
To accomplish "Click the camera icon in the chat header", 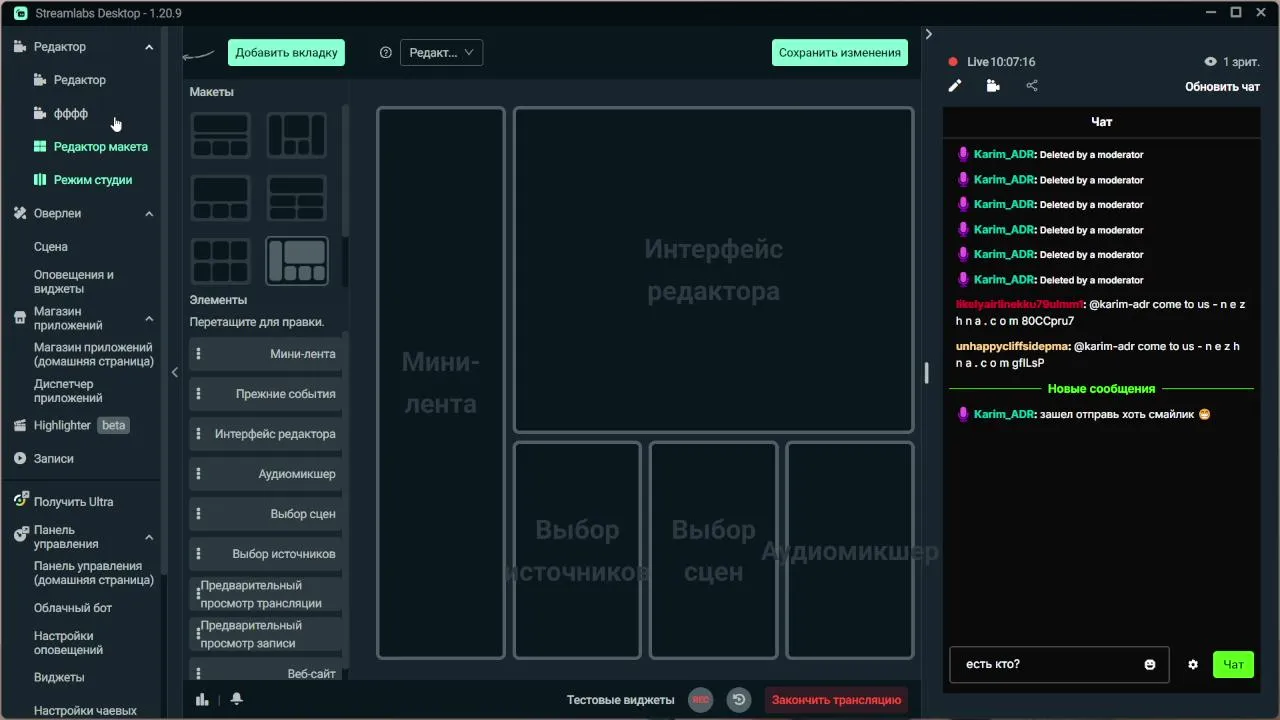I will 993,86.
